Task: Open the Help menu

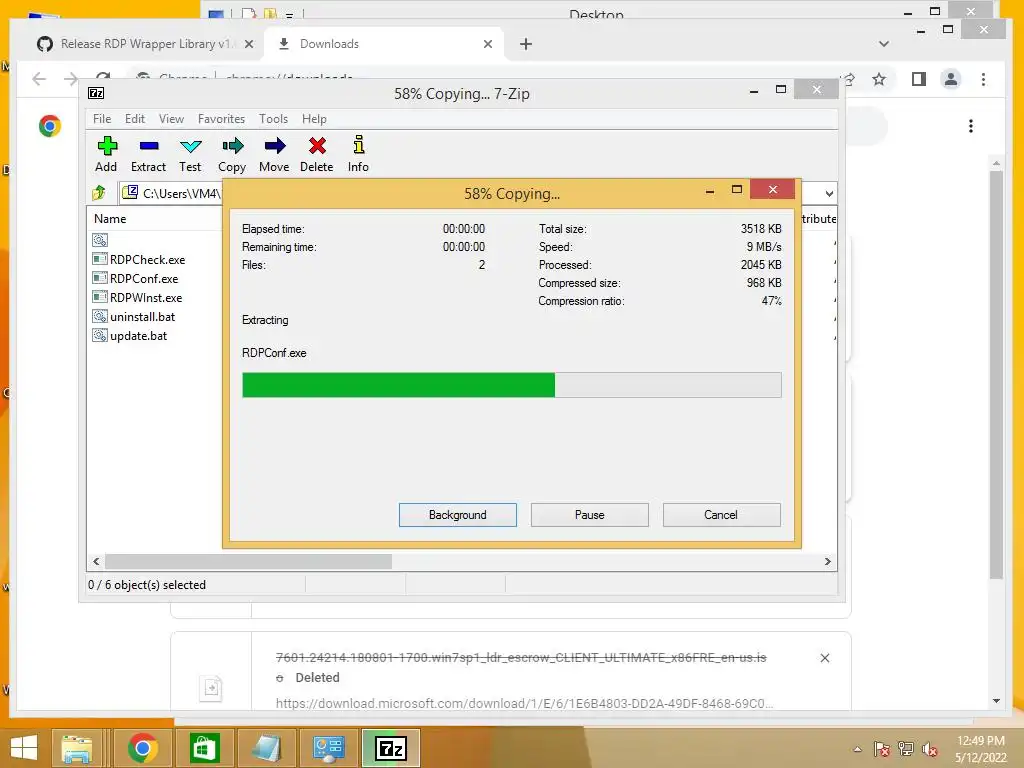Action: pyautogui.click(x=314, y=119)
